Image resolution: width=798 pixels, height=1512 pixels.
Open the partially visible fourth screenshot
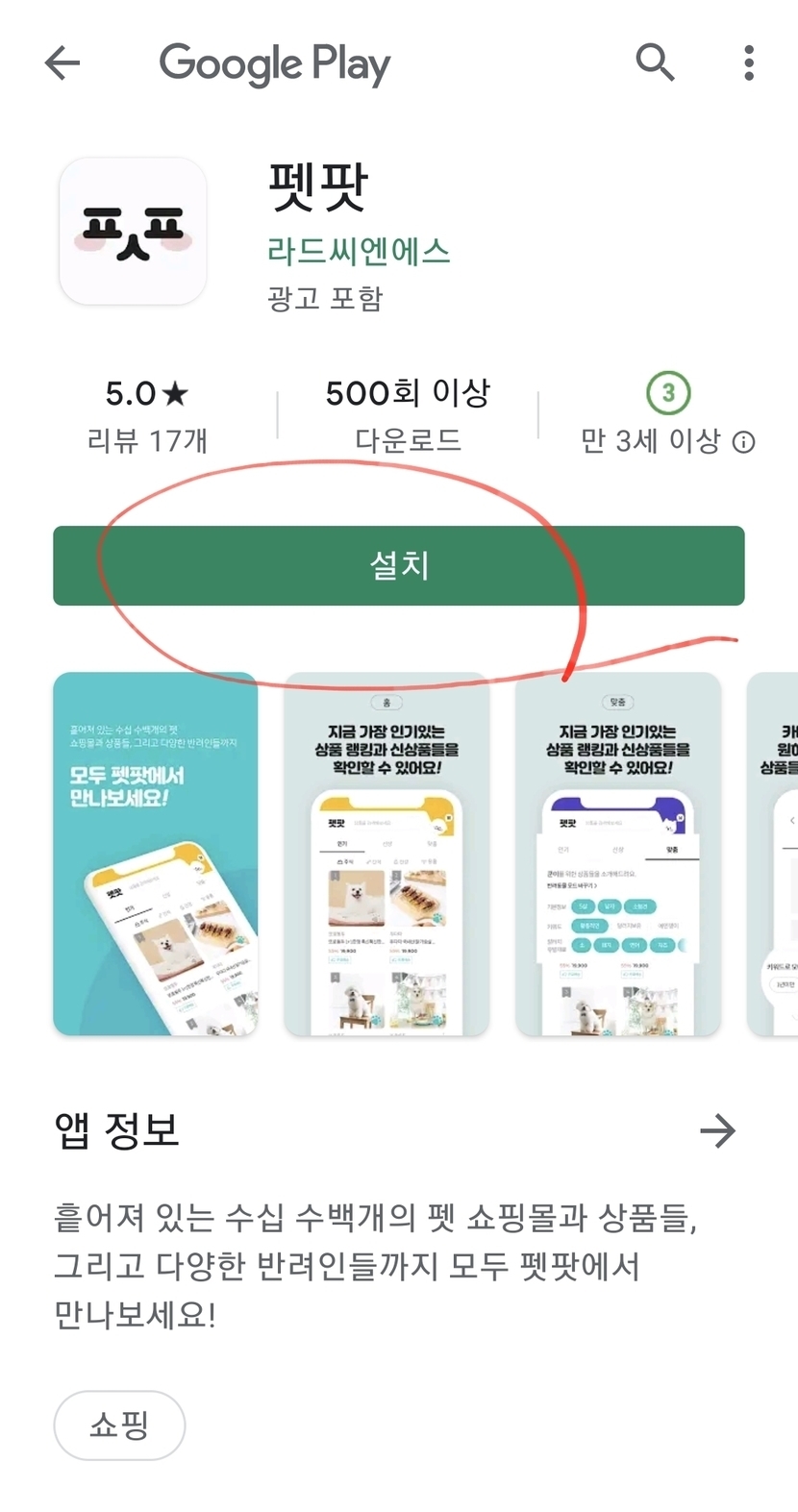pyautogui.click(x=772, y=854)
